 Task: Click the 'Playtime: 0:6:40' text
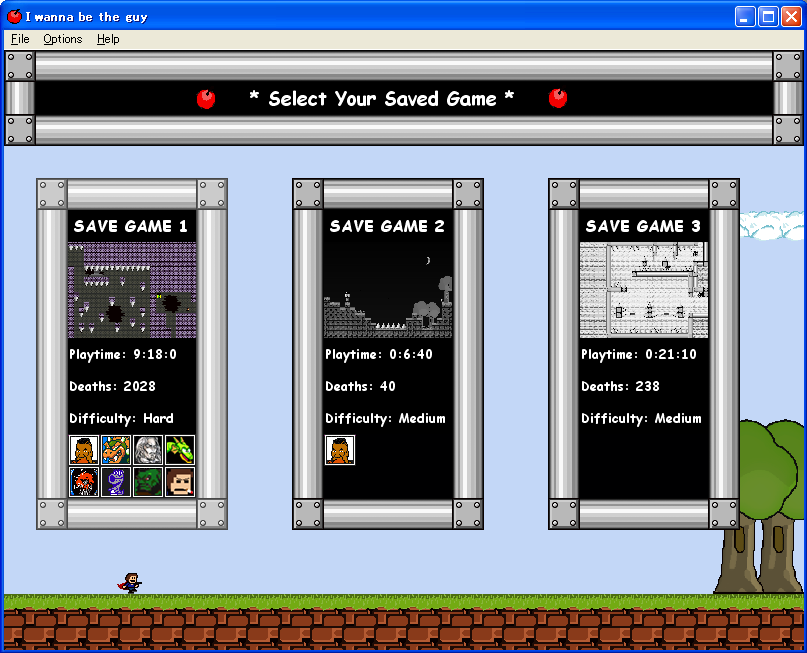(379, 355)
